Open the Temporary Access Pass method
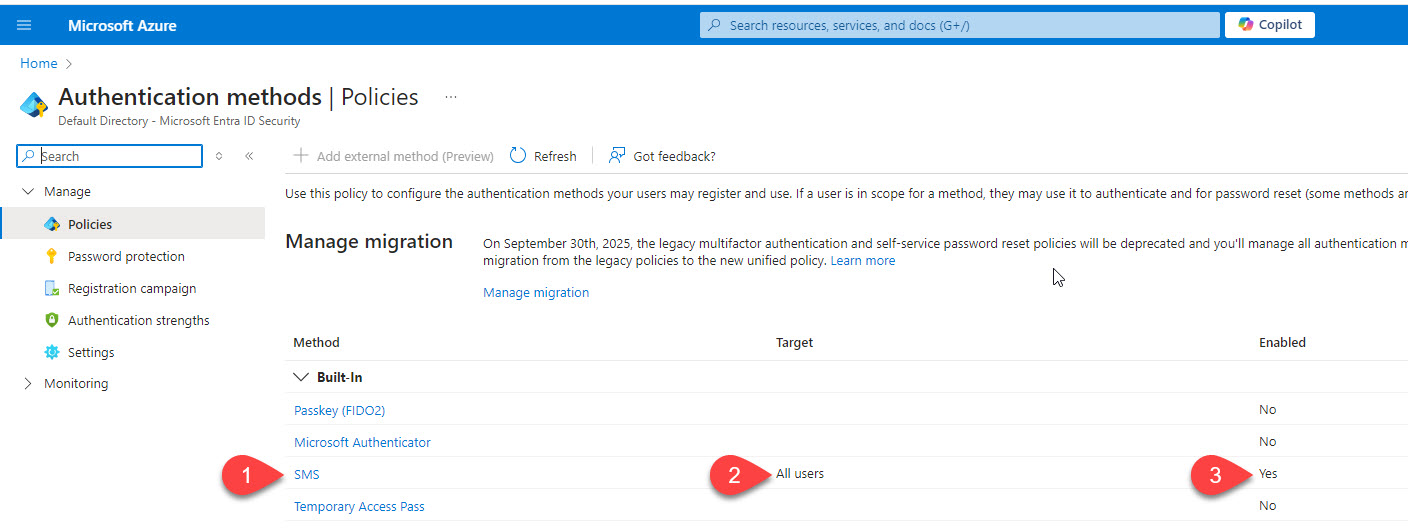1408x531 pixels. (x=359, y=506)
